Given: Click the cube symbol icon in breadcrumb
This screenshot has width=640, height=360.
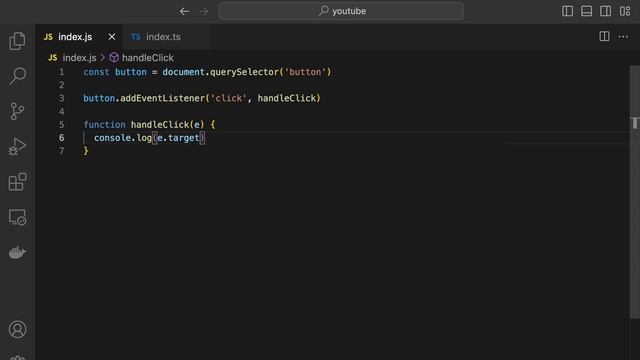Looking at the screenshot, I should 114,58.
